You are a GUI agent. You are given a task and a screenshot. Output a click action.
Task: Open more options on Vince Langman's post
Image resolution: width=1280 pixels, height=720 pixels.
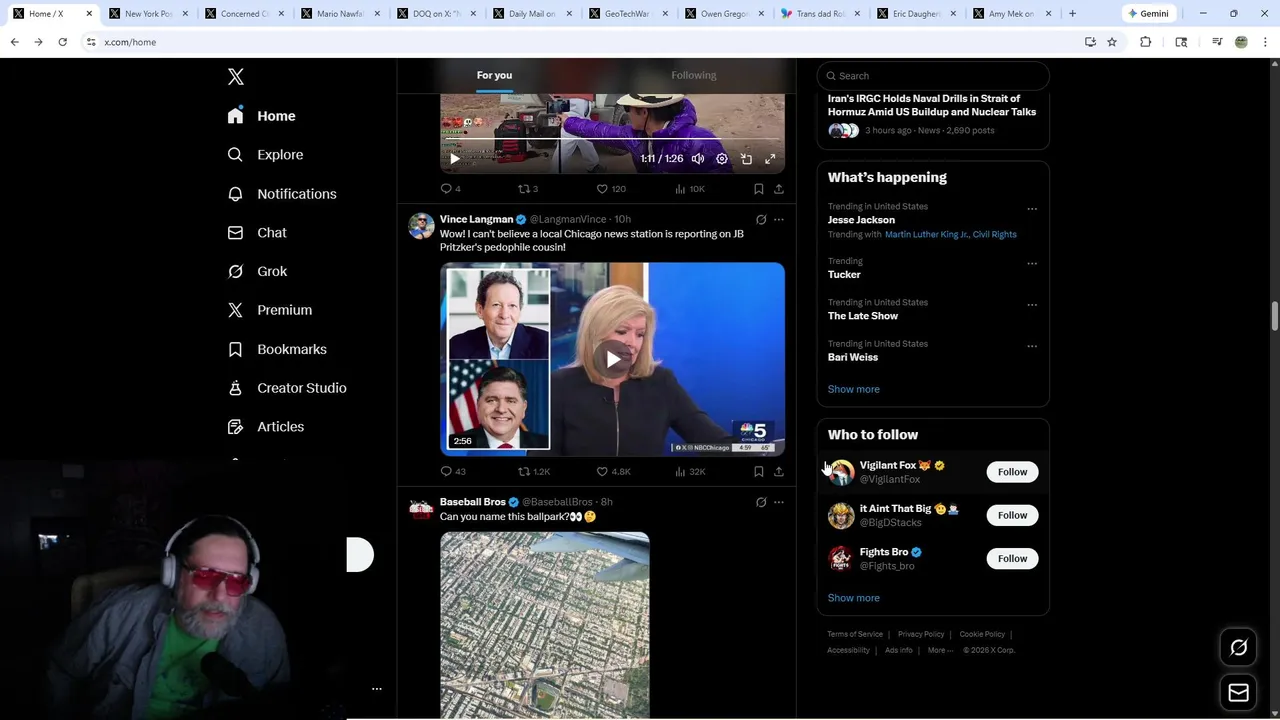pos(779,220)
